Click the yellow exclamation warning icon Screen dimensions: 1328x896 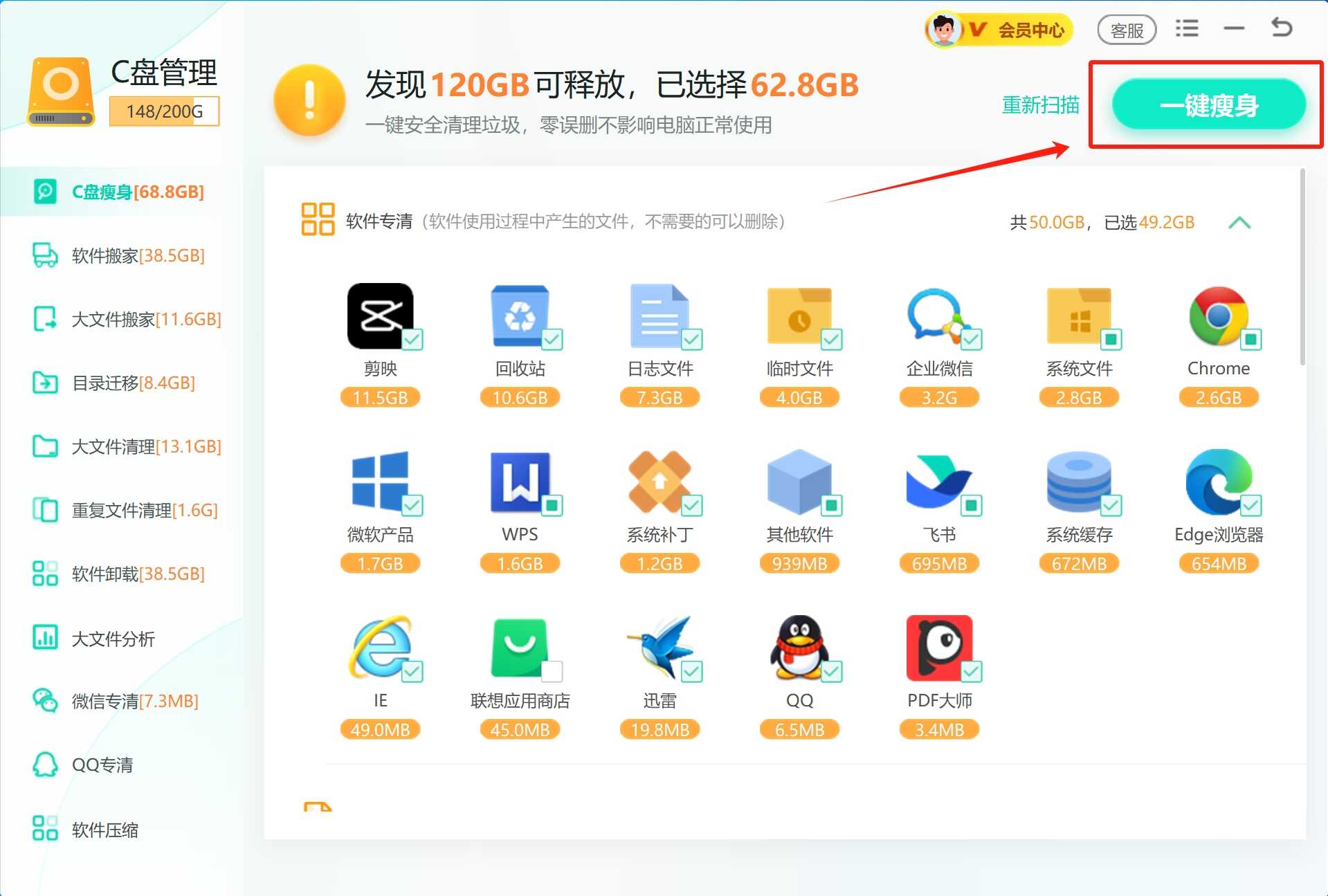tap(309, 100)
